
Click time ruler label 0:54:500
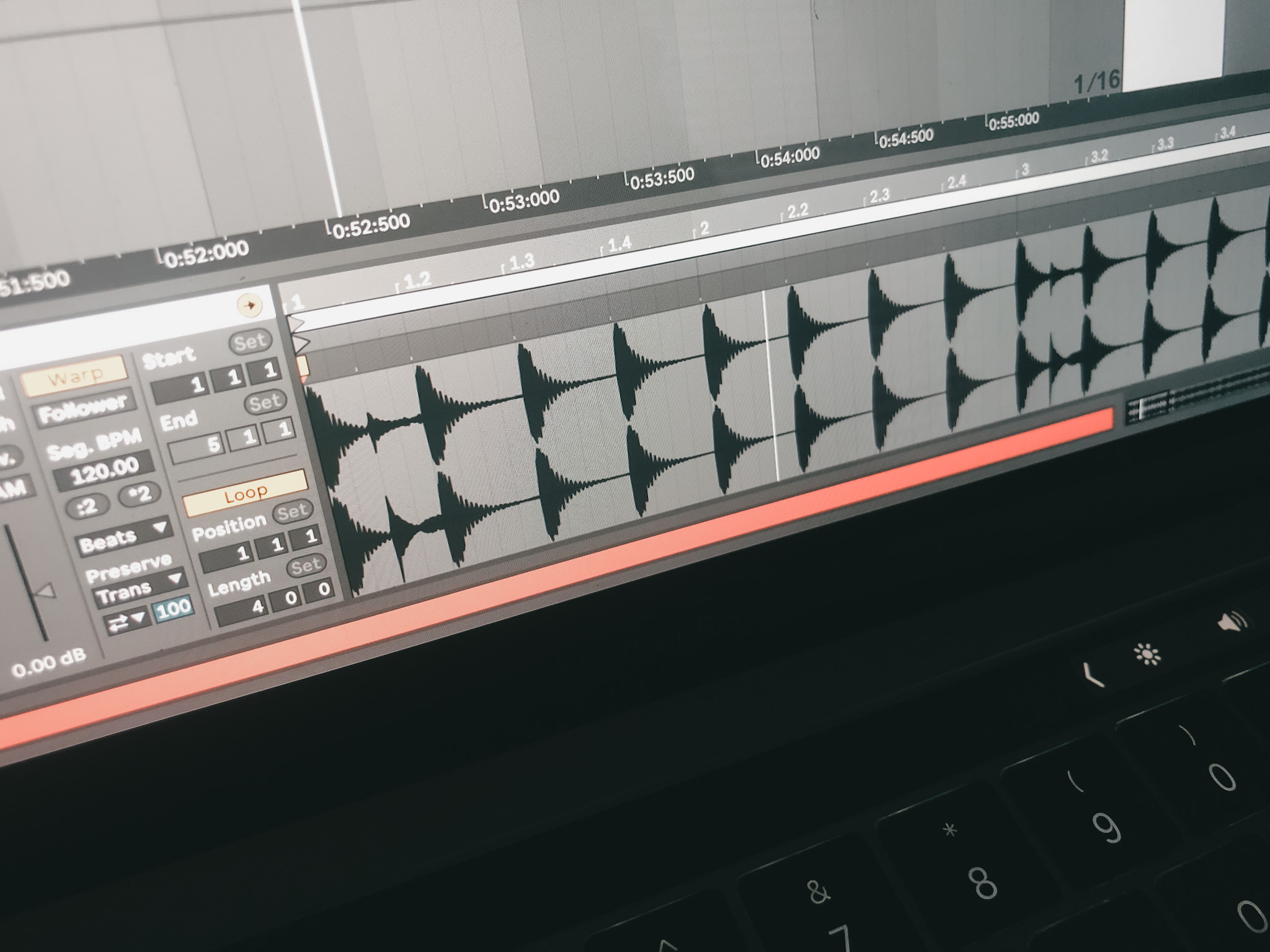click(906, 138)
